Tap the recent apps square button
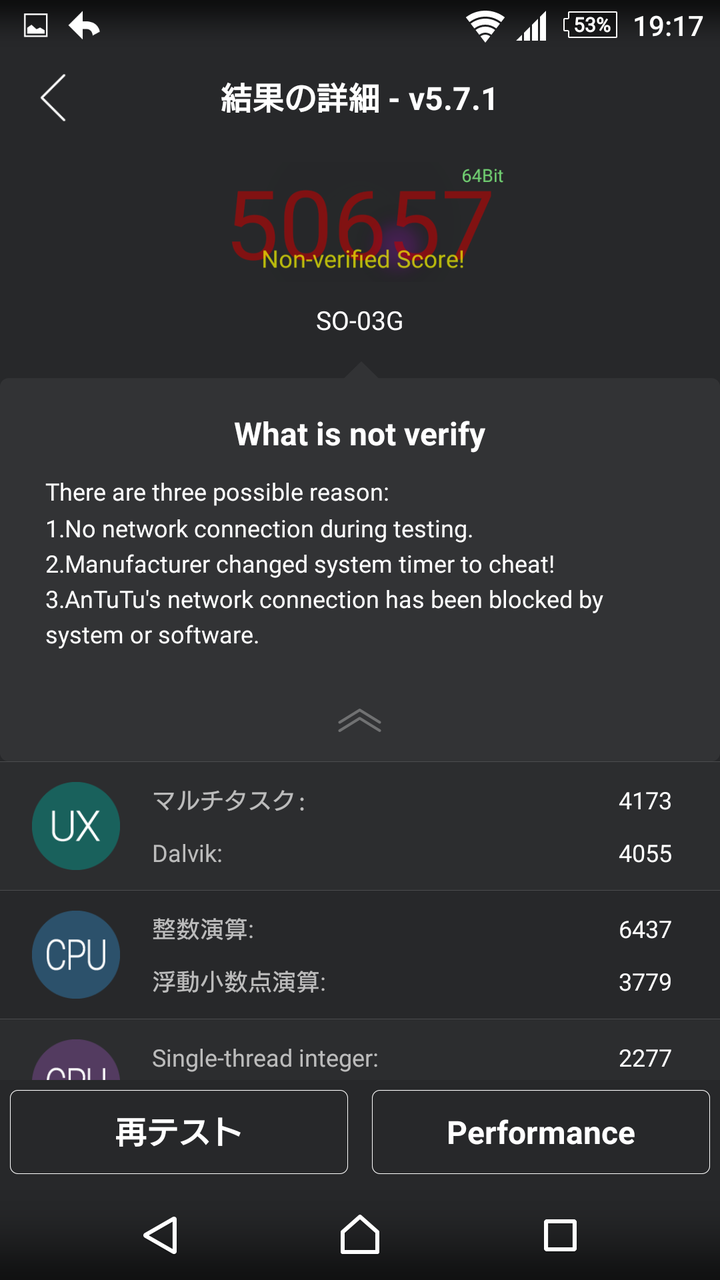 point(560,1235)
